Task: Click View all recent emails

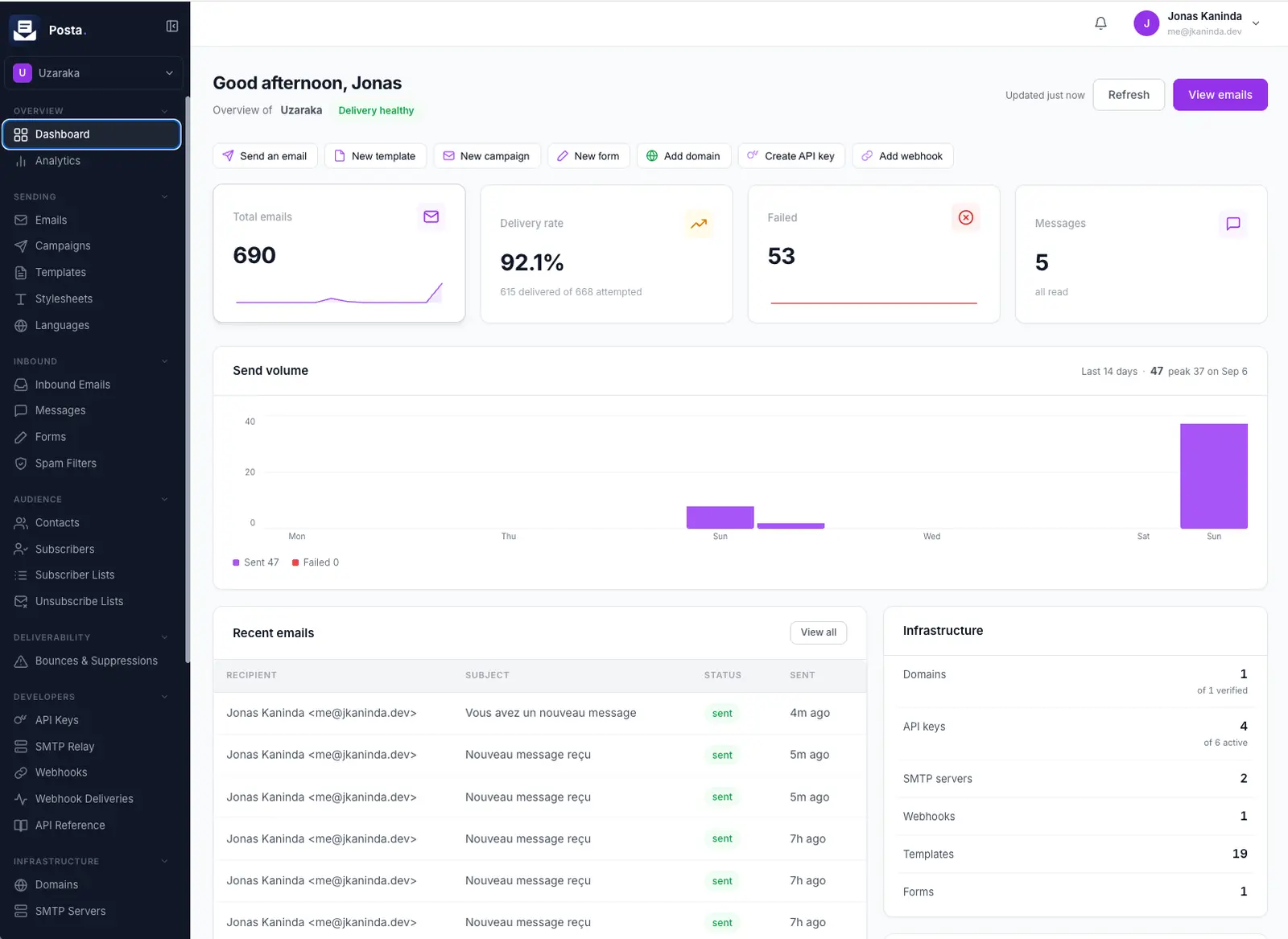Action: [x=818, y=632]
